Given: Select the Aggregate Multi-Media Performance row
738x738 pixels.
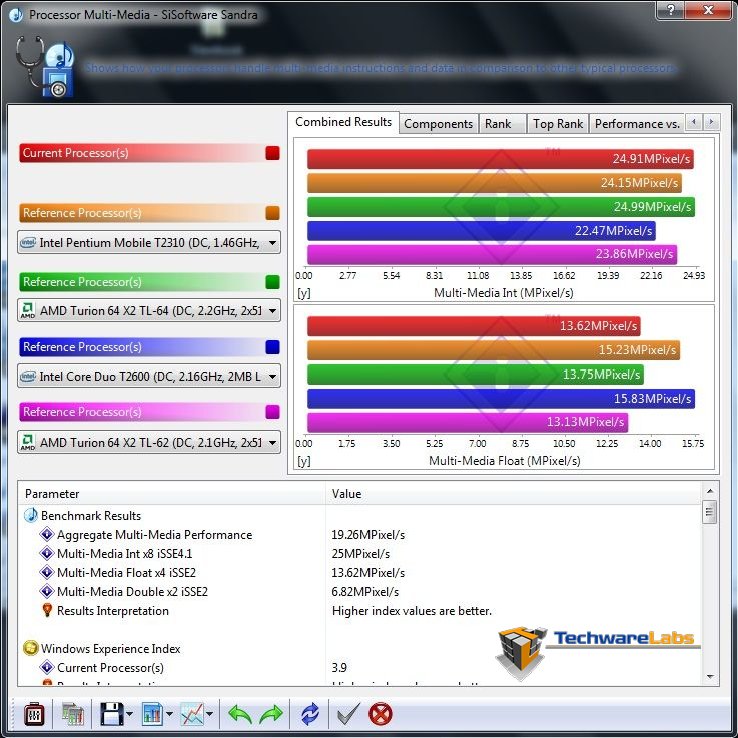Looking at the screenshot, I should point(360,535).
